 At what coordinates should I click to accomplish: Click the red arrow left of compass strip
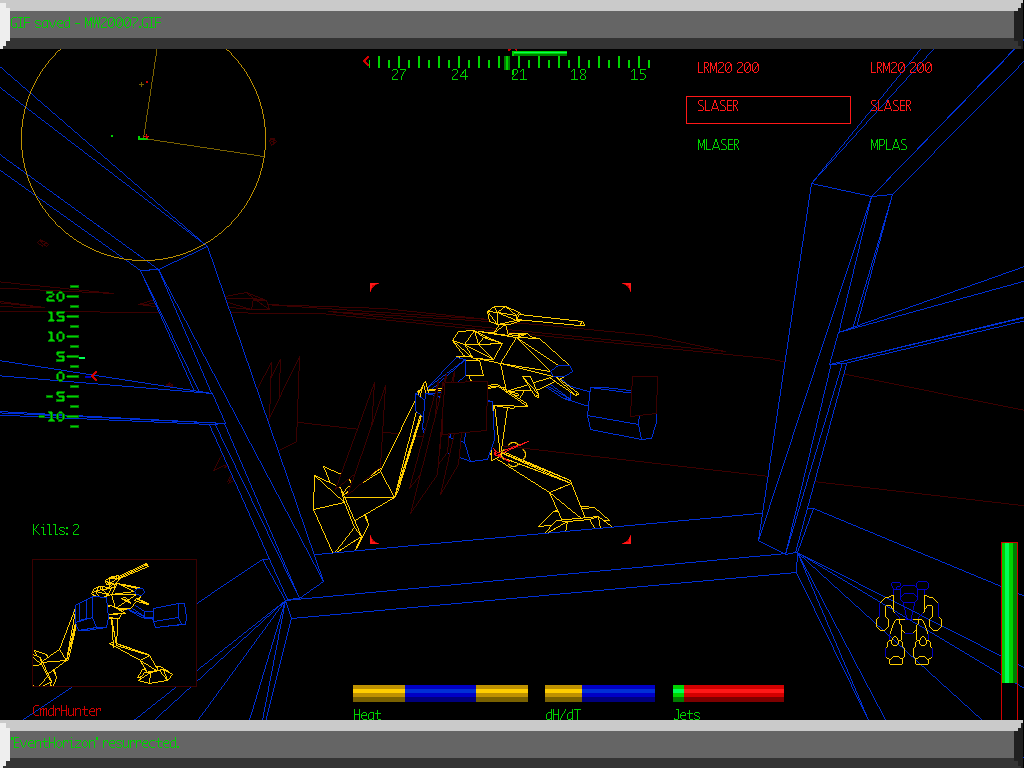click(366, 62)
